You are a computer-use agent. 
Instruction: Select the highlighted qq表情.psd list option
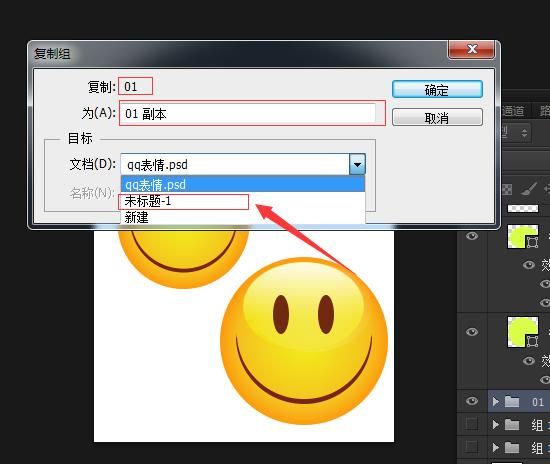(243, 184)
